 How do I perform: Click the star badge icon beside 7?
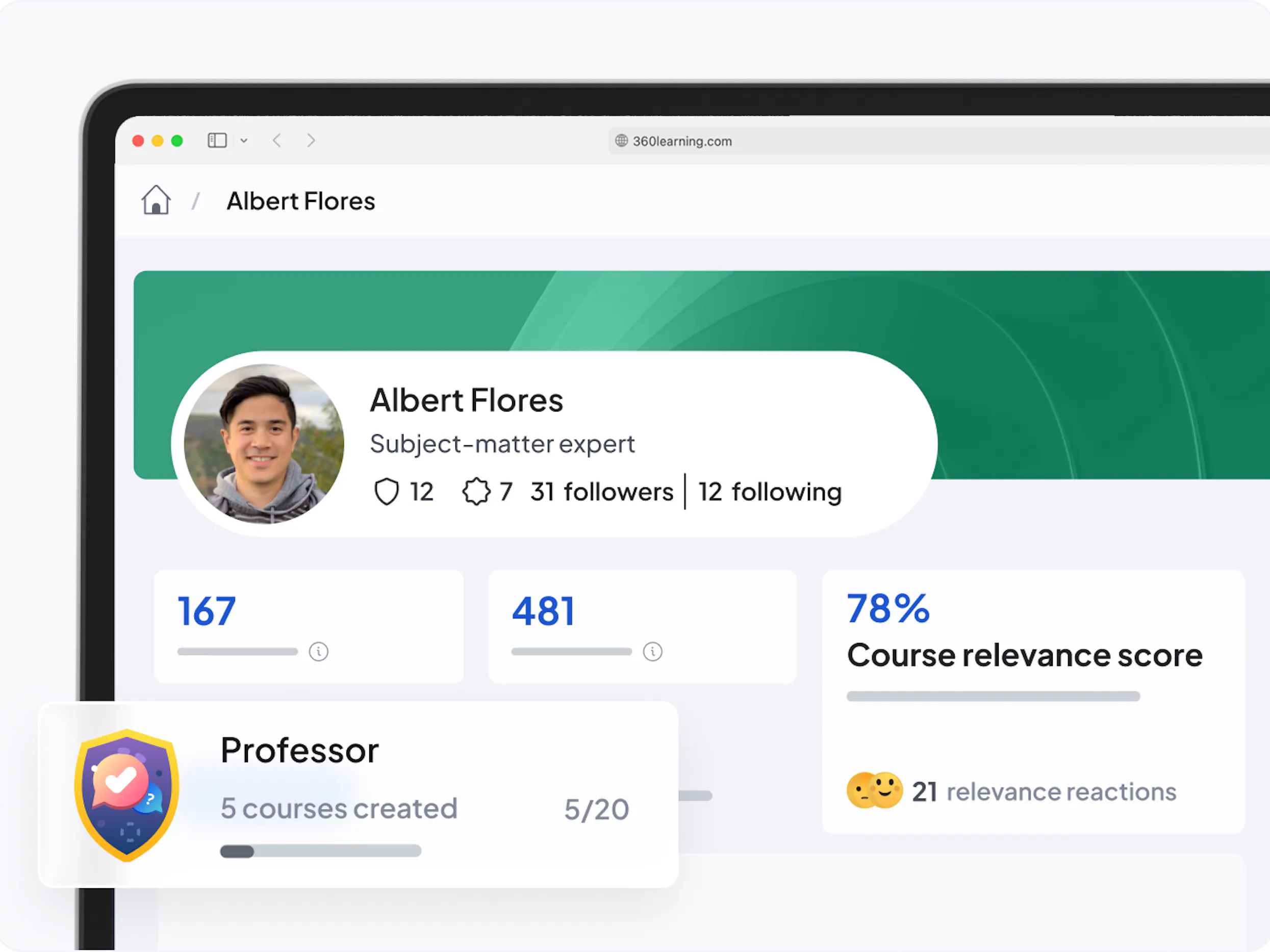tap(476, 492)
